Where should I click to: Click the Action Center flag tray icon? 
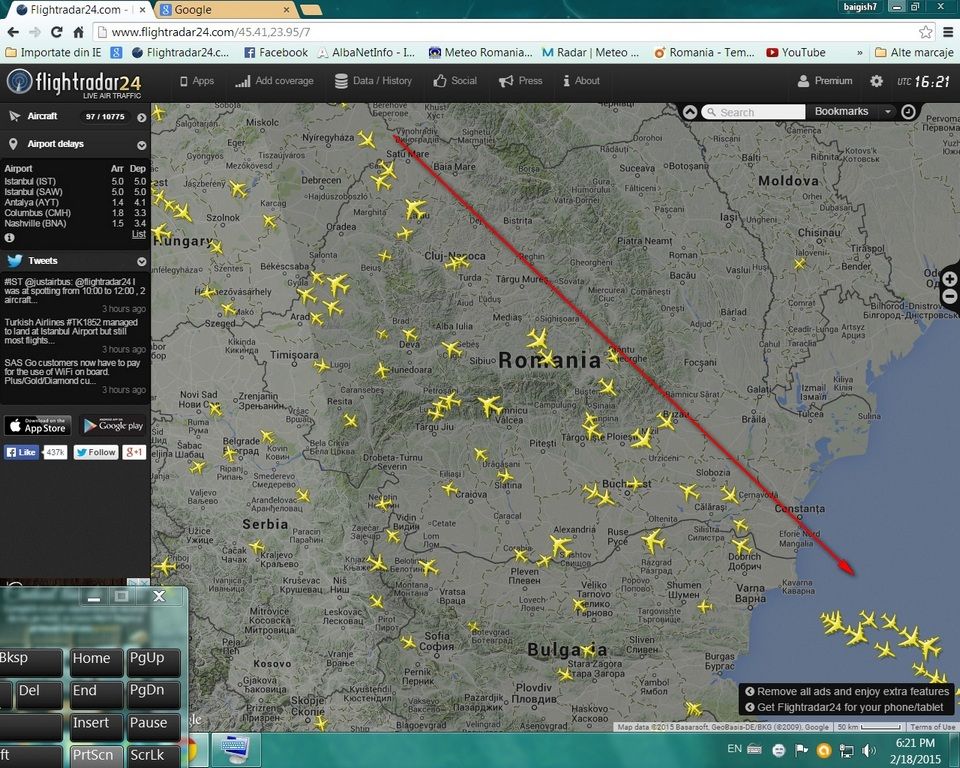801,750
